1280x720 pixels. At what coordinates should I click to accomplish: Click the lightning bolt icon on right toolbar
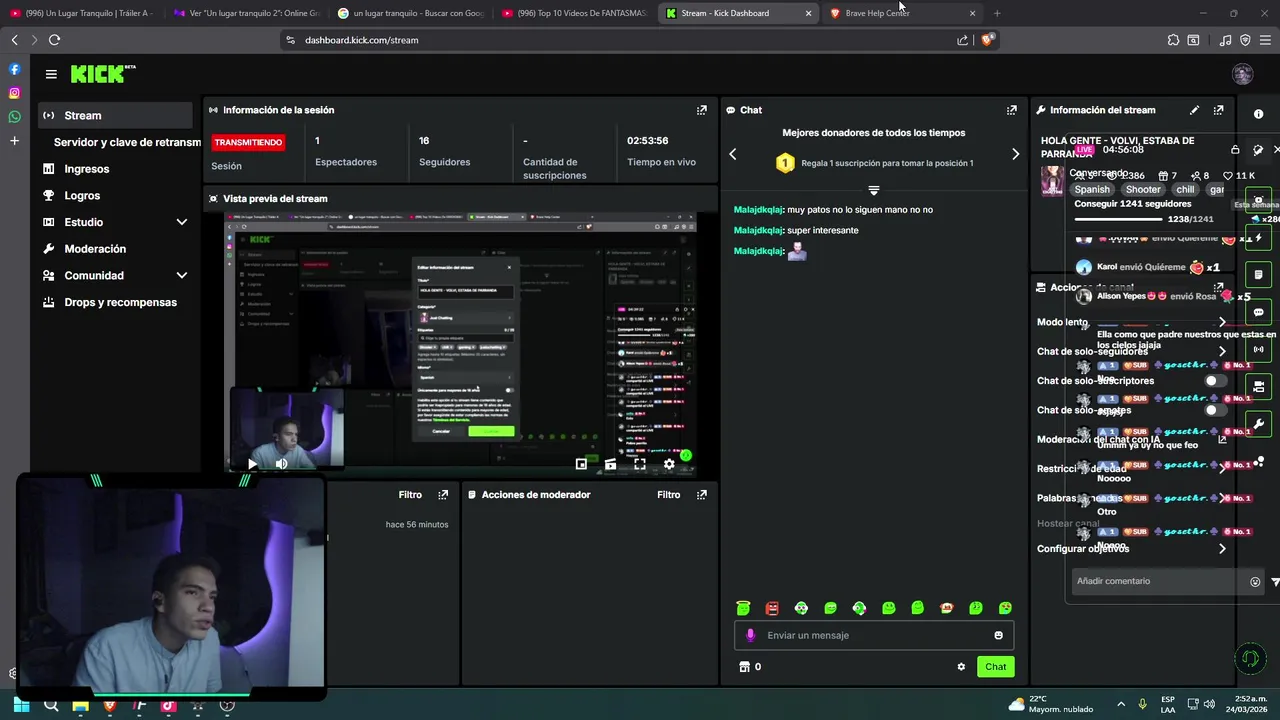coord(1259,238)
